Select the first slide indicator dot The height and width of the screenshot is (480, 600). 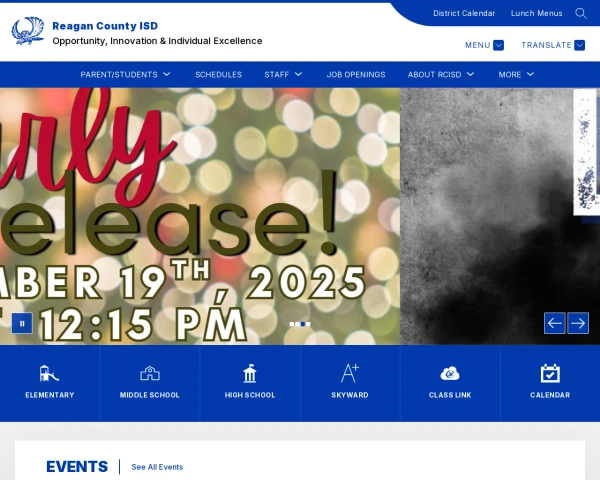(292, 324)
